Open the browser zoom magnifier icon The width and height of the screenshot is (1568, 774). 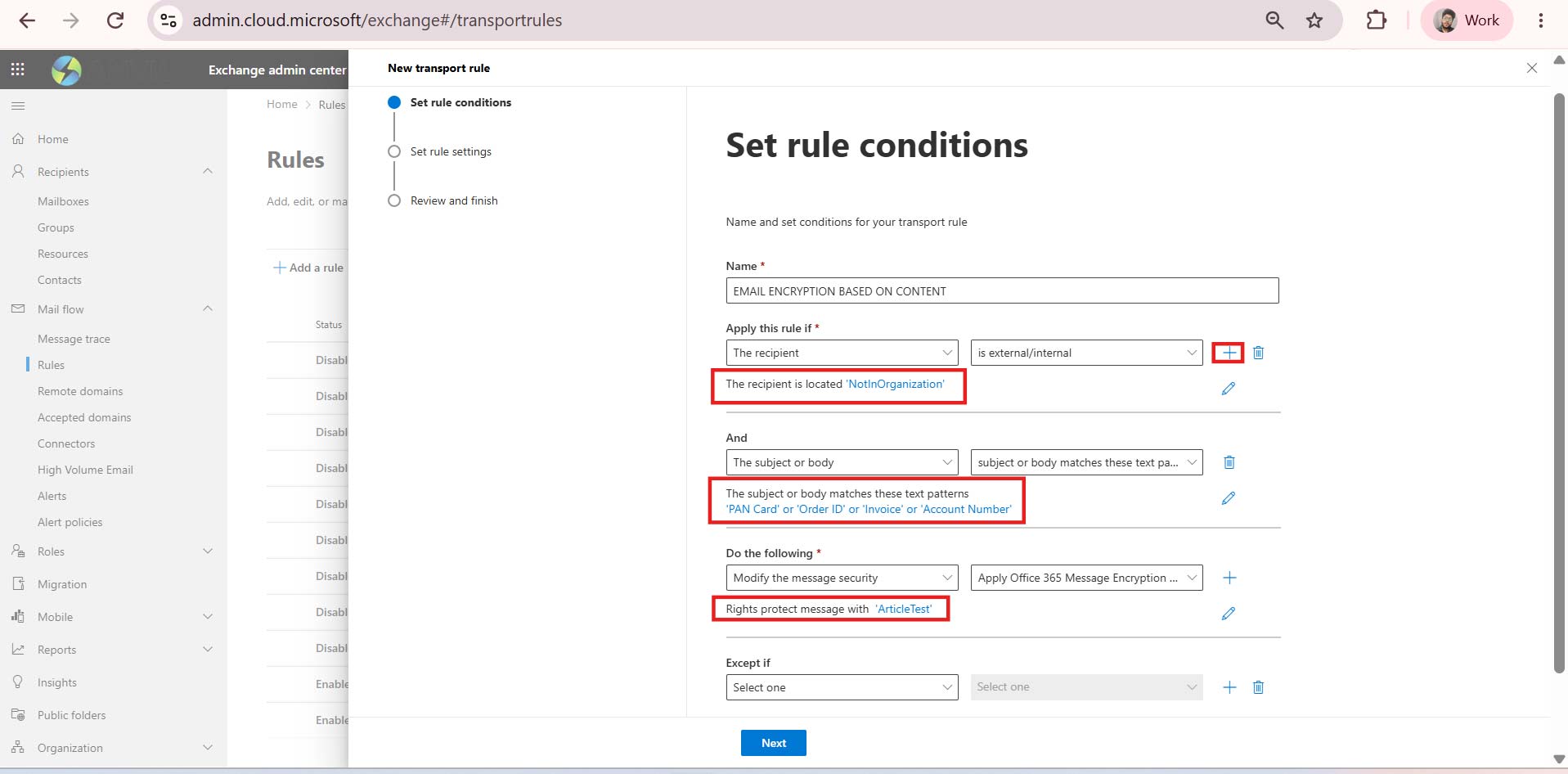(x=1274, y=20)
